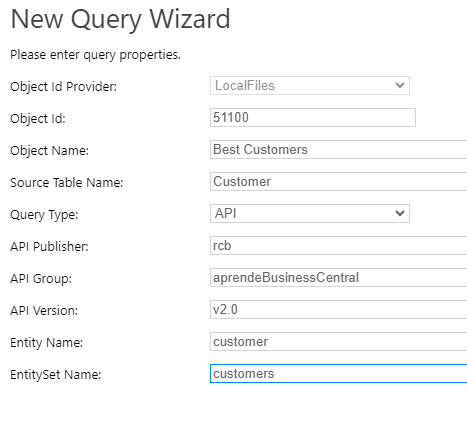Click the 'API Group:' label

41,279
